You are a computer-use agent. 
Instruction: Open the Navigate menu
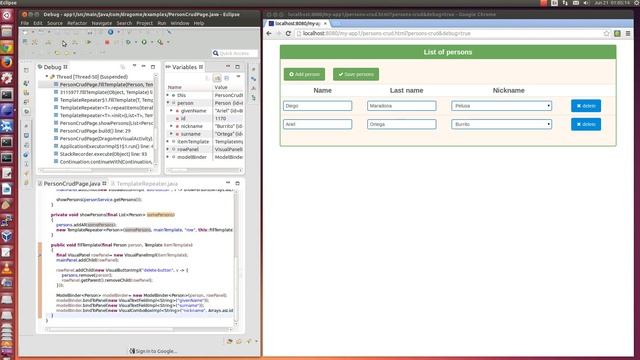click(102, 23)
